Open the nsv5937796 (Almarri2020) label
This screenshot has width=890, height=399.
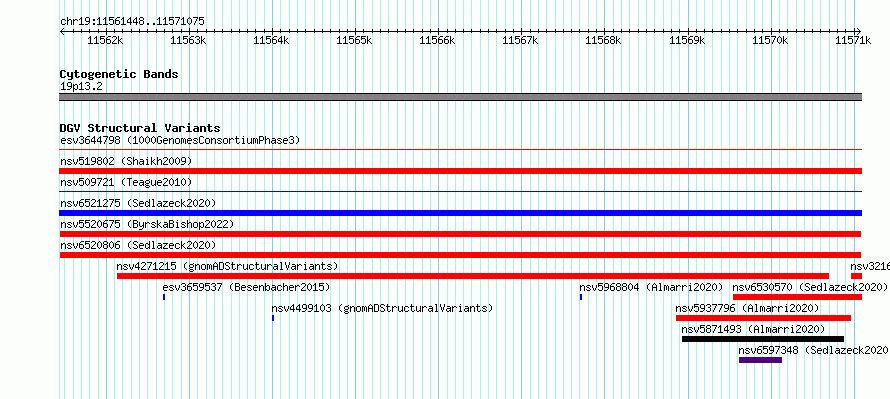pos(748,308)
